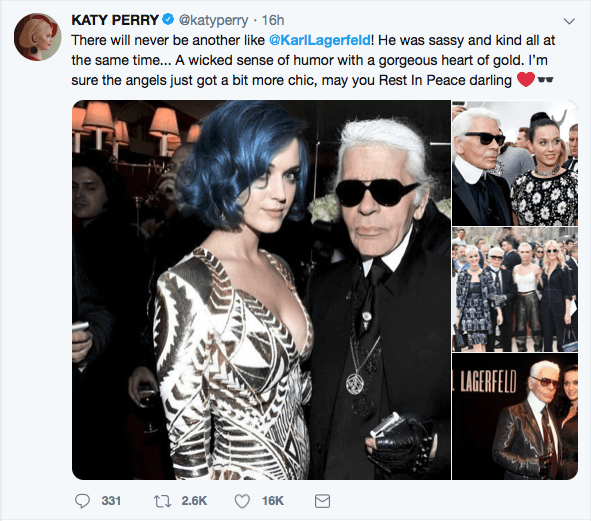The image size is (591, 521).
Task: Click the sunglasses emoji in tweet
Action: (x=545, y=80)
